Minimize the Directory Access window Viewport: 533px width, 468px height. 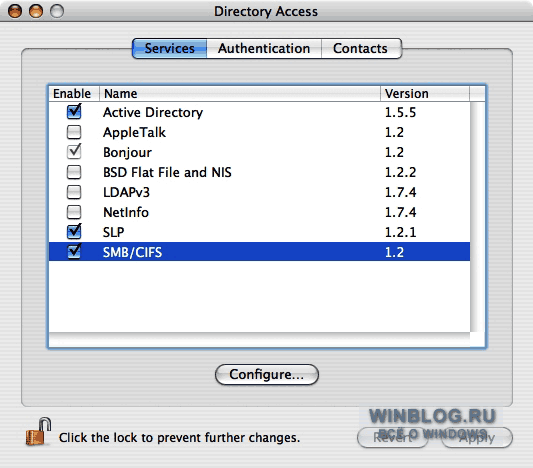[x=36, y=11]
